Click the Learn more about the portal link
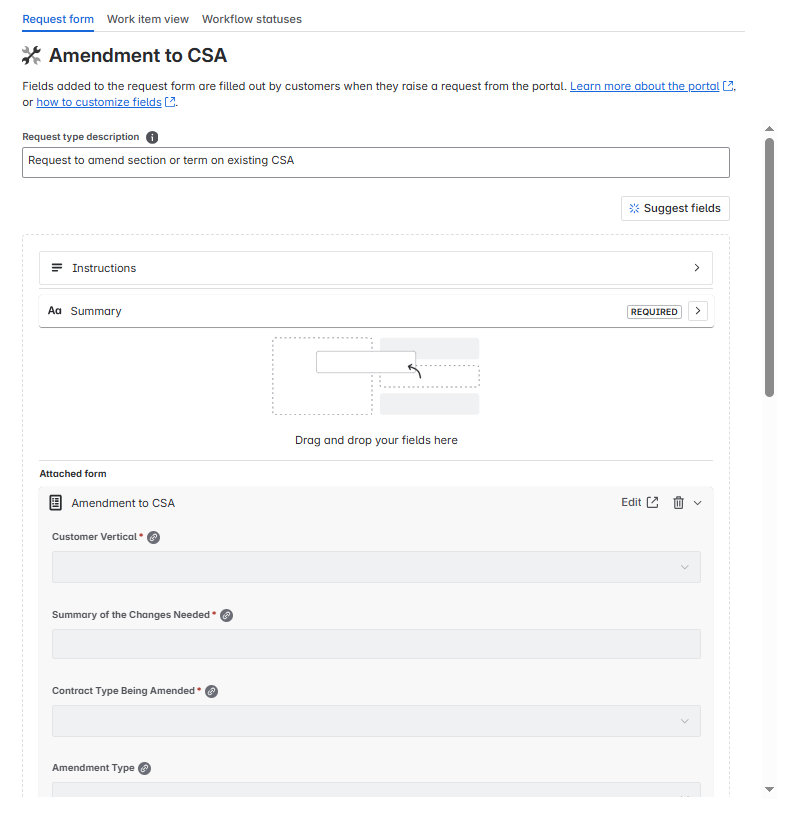The image size is (803, 813). coord(645,85)
